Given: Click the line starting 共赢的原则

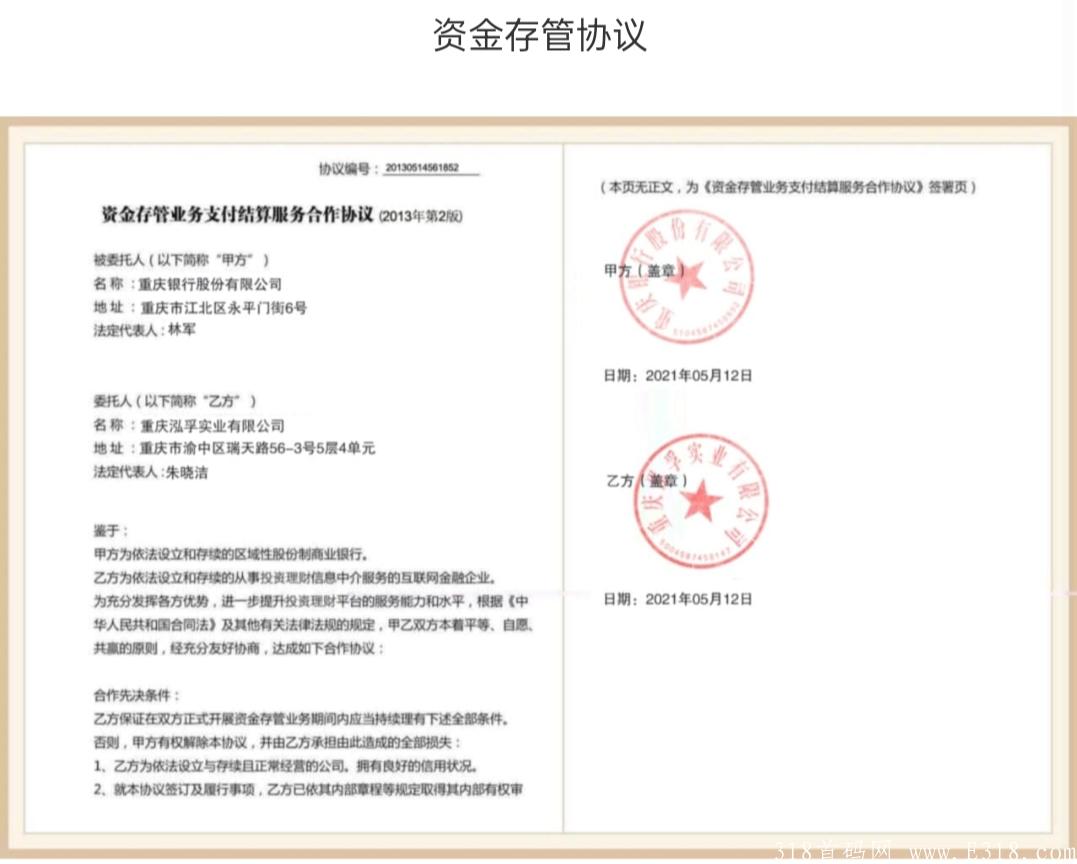Looking at the screenshot, I should pyautogui.click(x=238, y=648).
